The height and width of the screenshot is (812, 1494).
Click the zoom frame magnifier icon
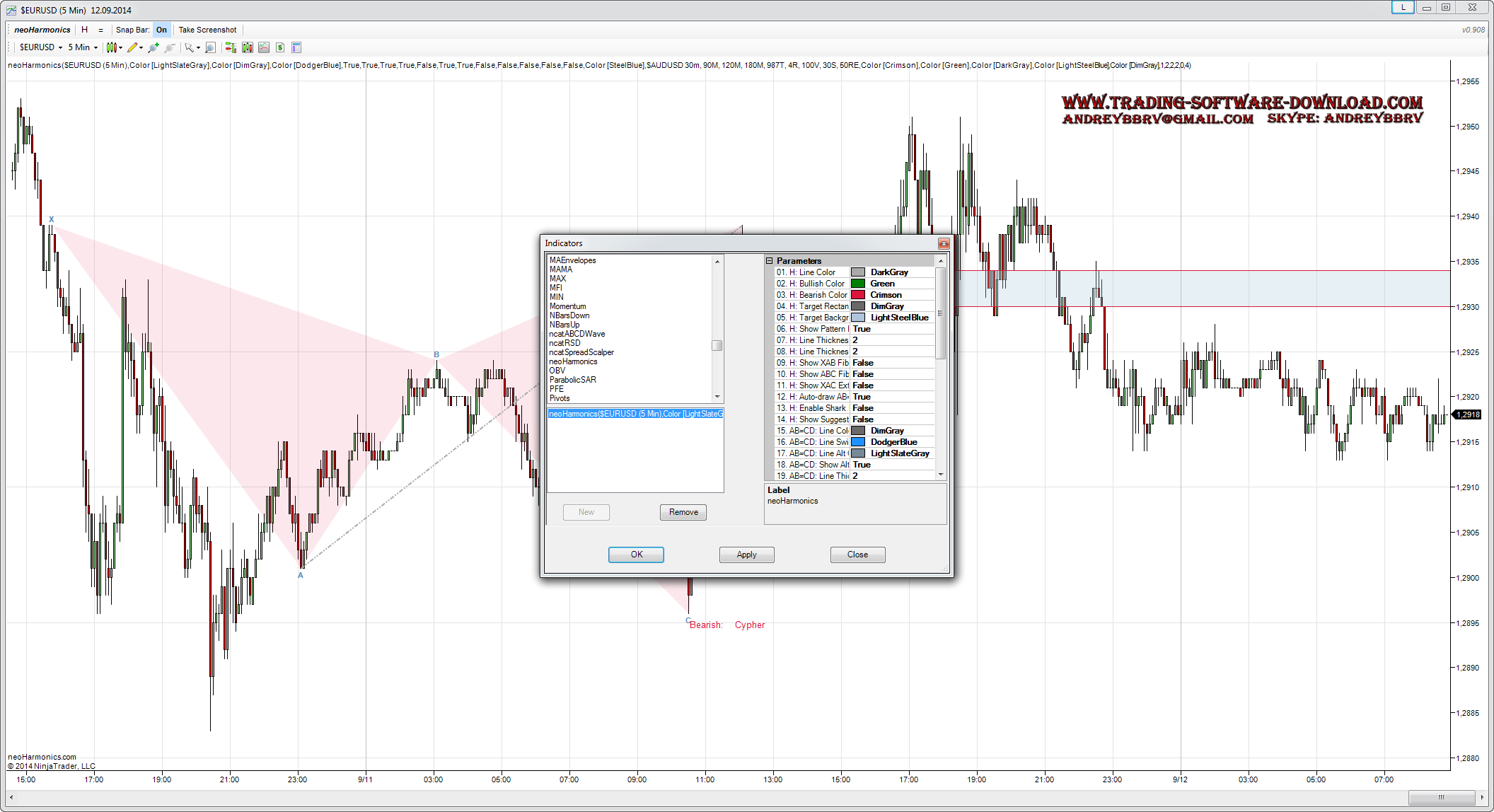click(210, 47)
